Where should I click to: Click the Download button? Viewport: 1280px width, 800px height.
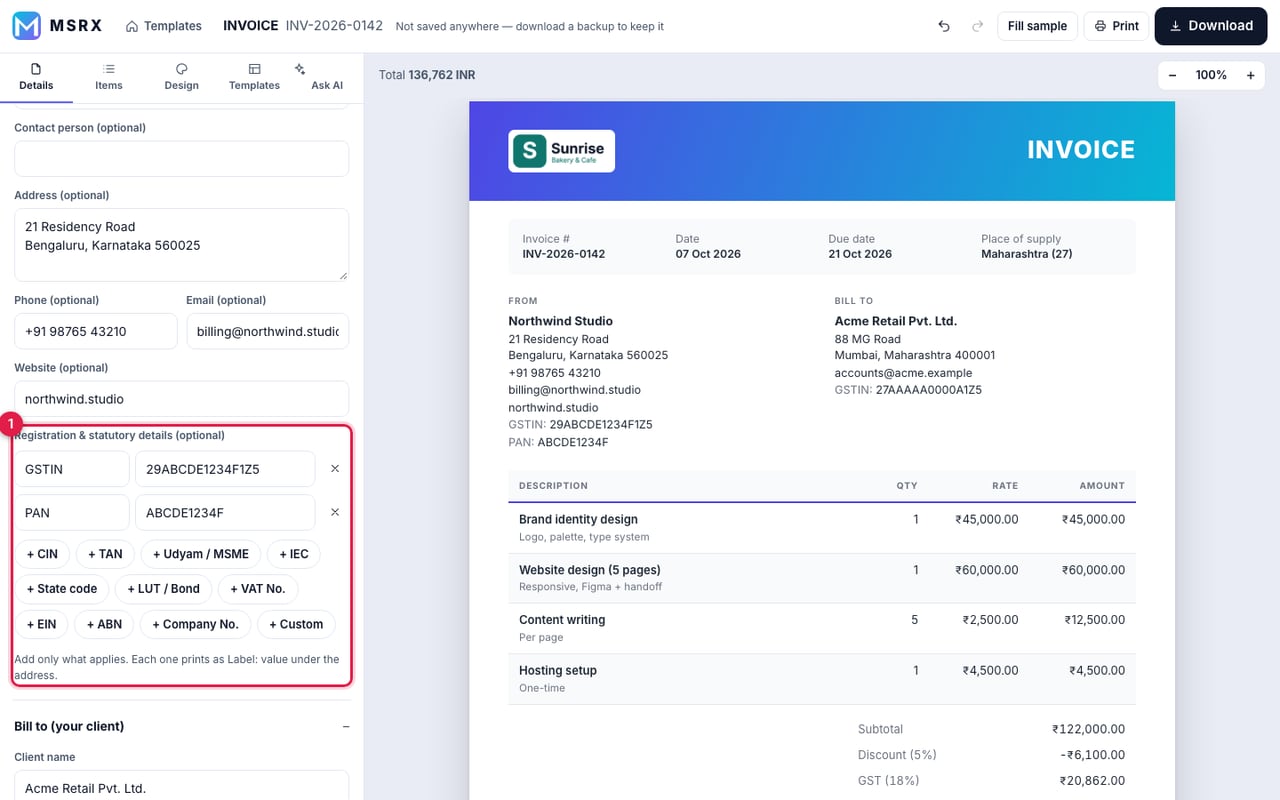coord(1211,26)
